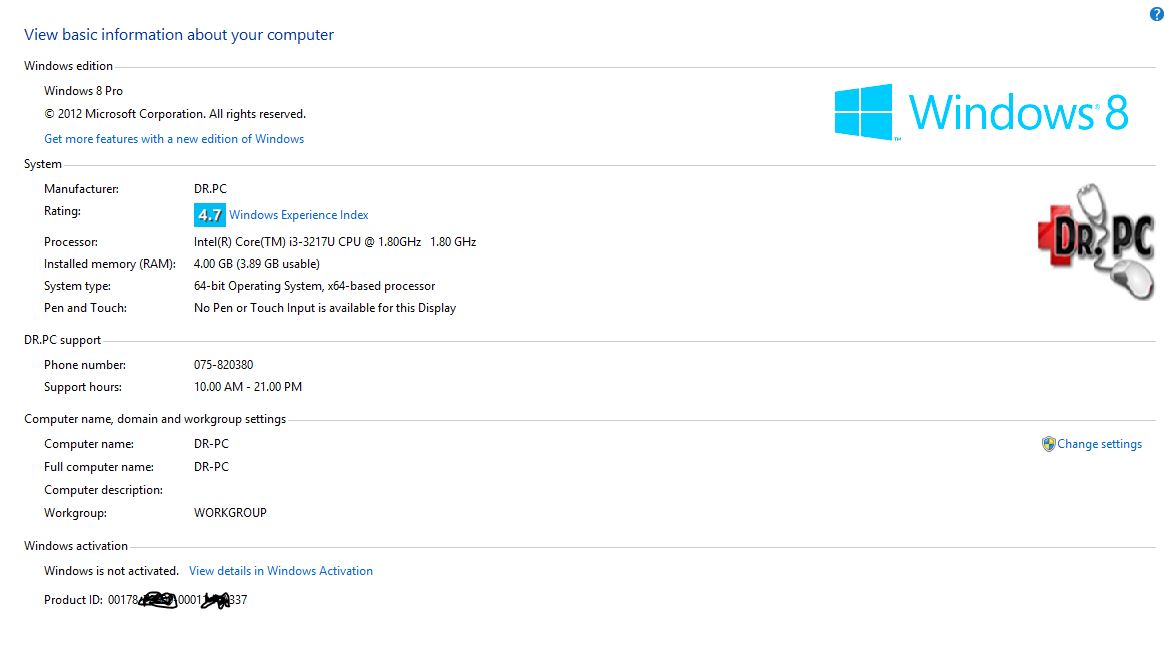1166x660 pixels.
Task: Click the WORKGROUP value
Action: 231,513
